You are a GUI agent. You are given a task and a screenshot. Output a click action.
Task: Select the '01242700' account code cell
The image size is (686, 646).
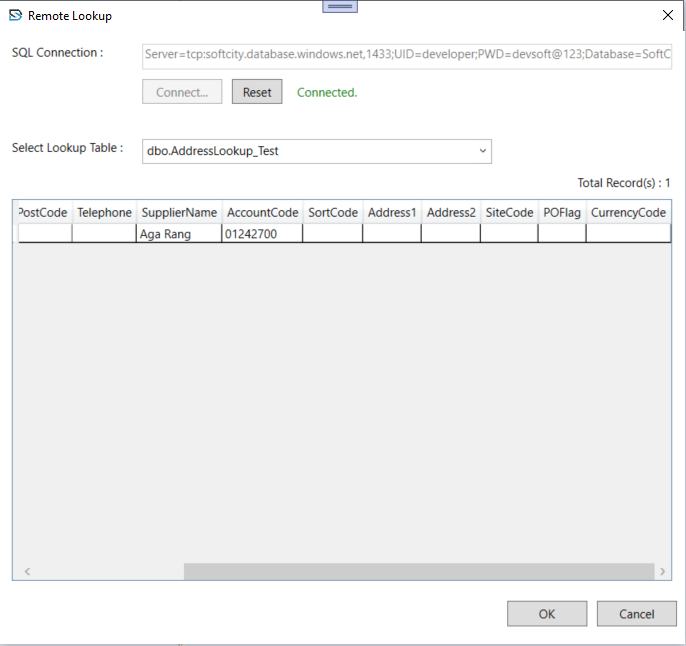pos(262,234)
